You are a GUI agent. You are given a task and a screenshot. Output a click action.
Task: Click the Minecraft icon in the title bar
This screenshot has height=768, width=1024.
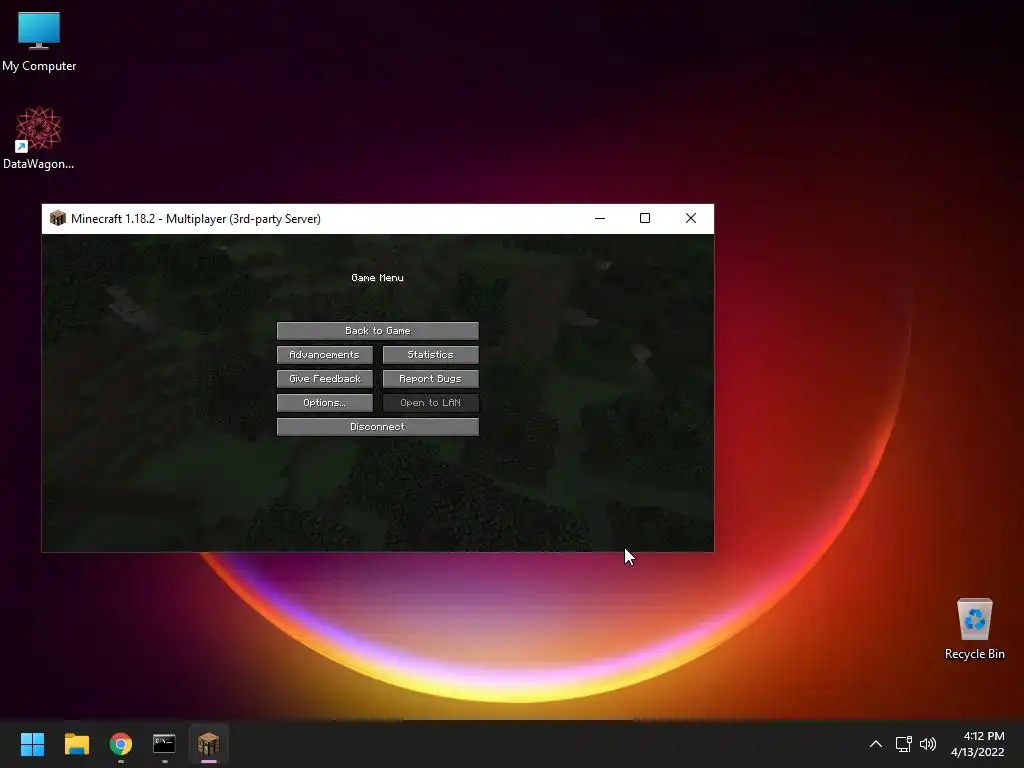(x=58, y=218)
